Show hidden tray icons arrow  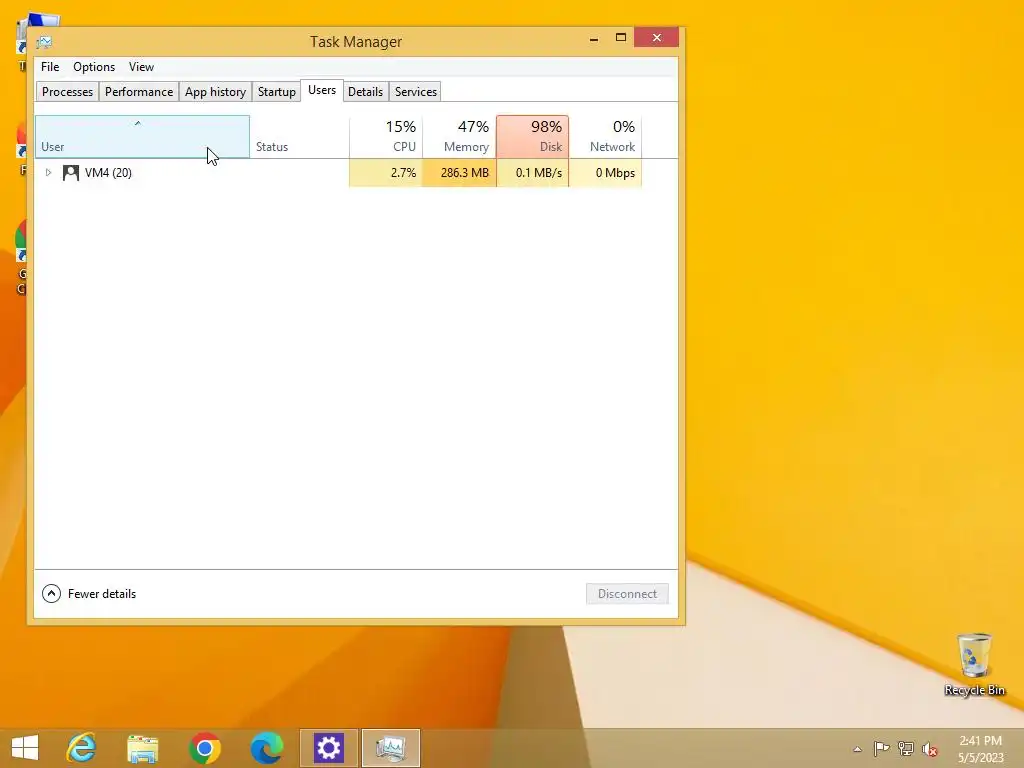pyautogui.click(x=857, y=749)
